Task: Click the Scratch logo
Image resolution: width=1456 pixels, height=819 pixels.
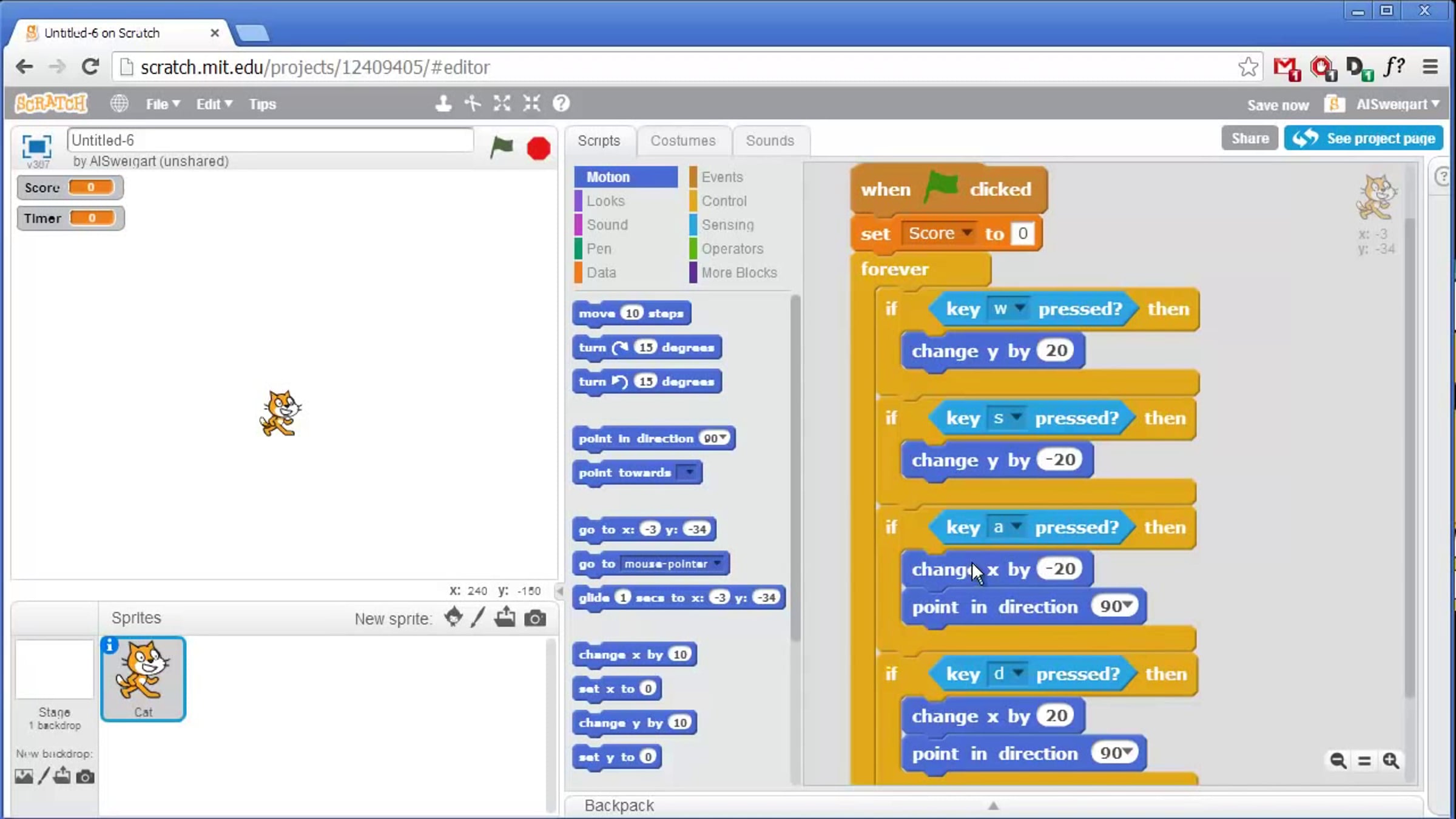Action: (x=52, y=104)
